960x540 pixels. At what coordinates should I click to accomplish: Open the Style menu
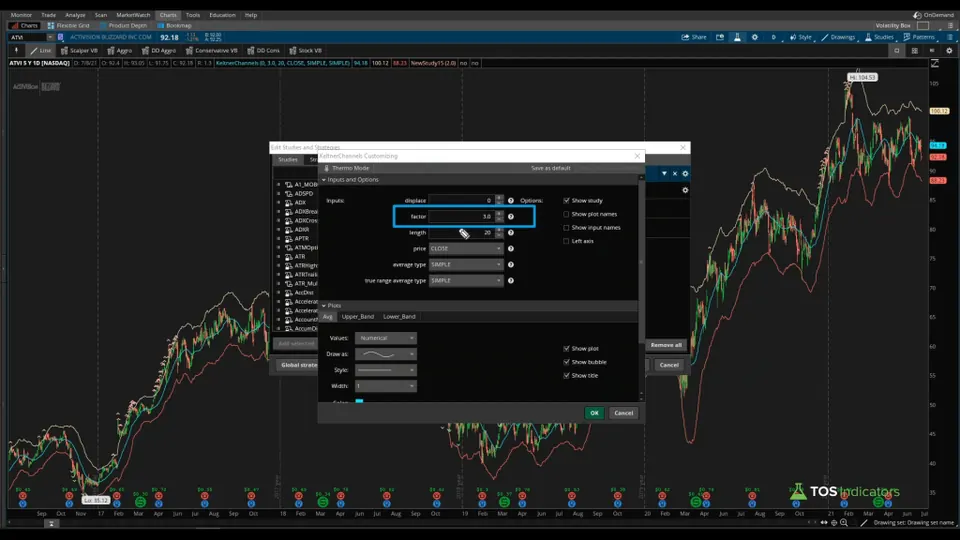click(800, 37)
